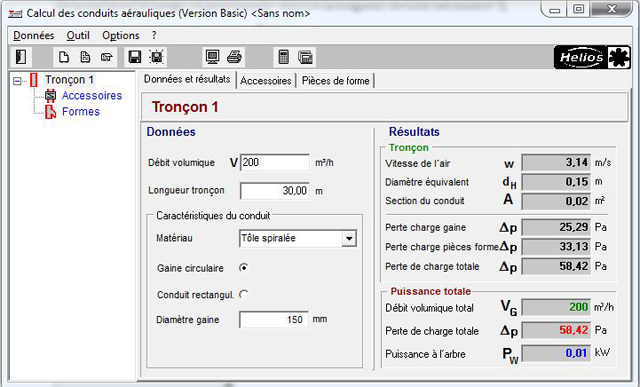Click the Puissance totale group label

point(431,291)
